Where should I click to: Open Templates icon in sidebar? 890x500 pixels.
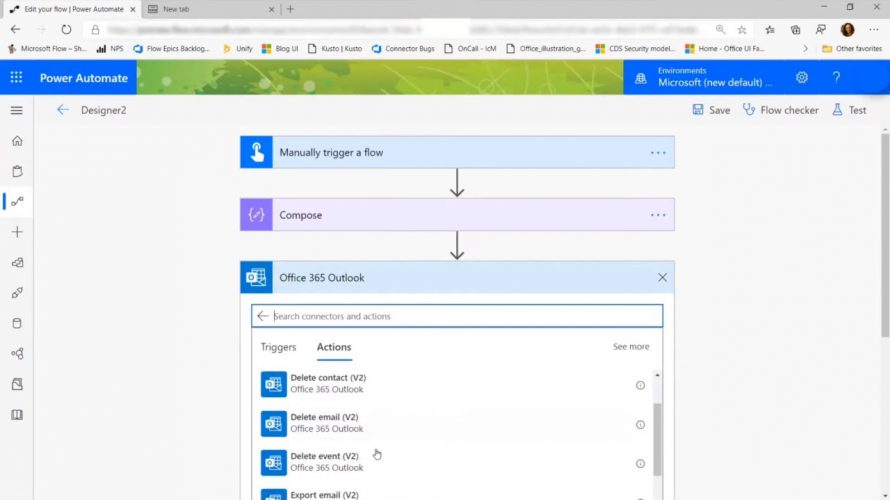17,262
